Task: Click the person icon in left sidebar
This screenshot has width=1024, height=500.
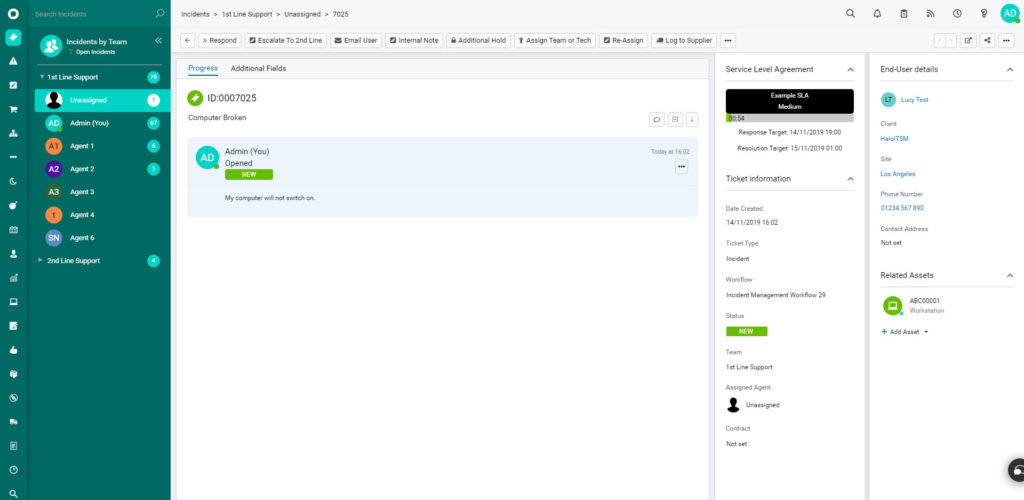Action: tap(13, 253)
